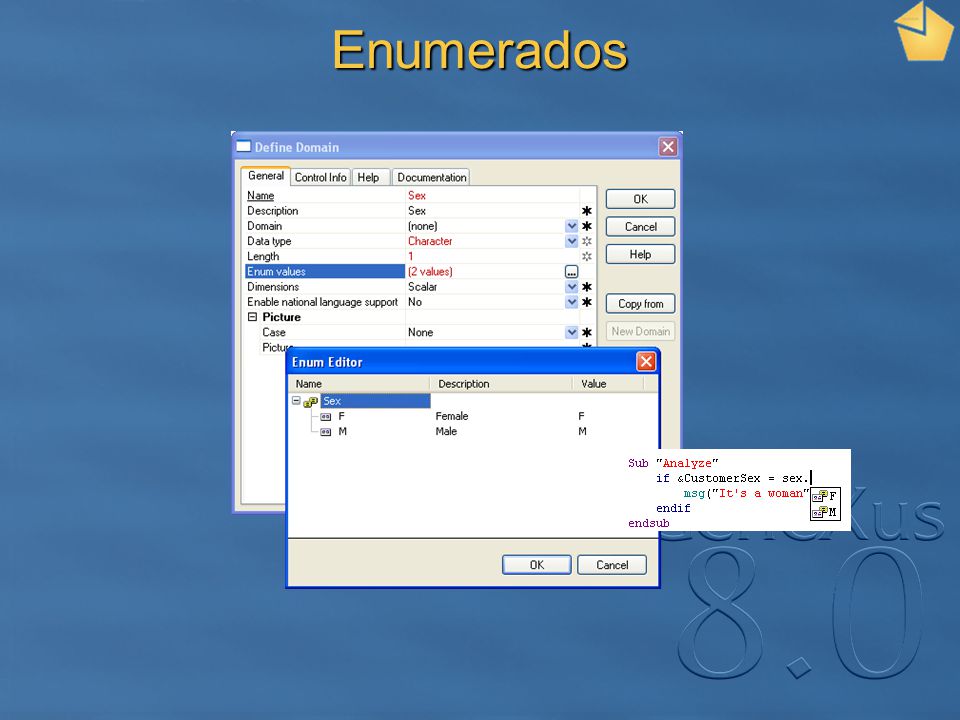Screen dimensions: 960x720
Task: Click the asterisk marker beside Dimensions row
Action: tap(587, 287)
